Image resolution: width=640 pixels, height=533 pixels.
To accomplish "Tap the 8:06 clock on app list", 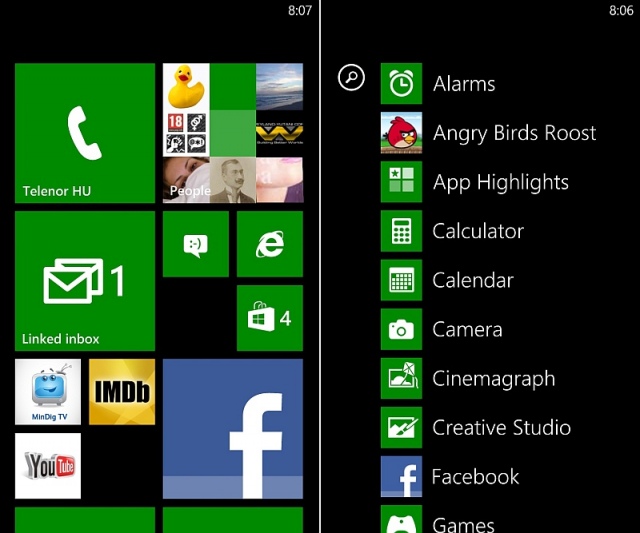I will point(621,10).
